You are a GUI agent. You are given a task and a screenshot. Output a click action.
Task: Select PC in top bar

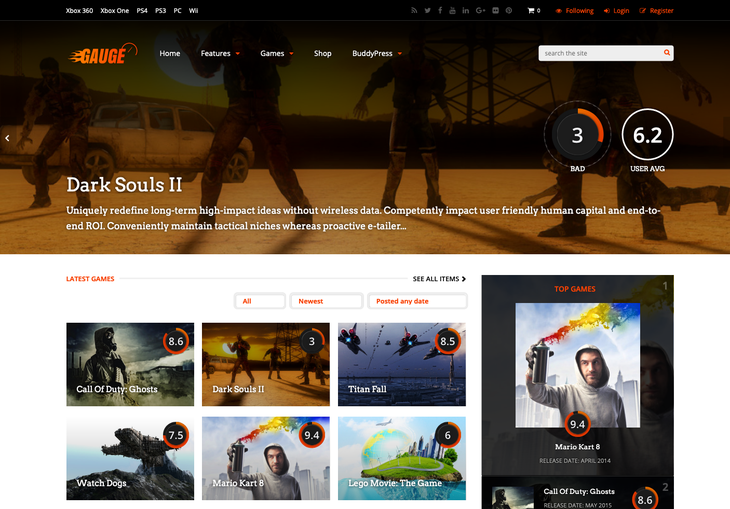pyautogui.click(x=177, y=10)
